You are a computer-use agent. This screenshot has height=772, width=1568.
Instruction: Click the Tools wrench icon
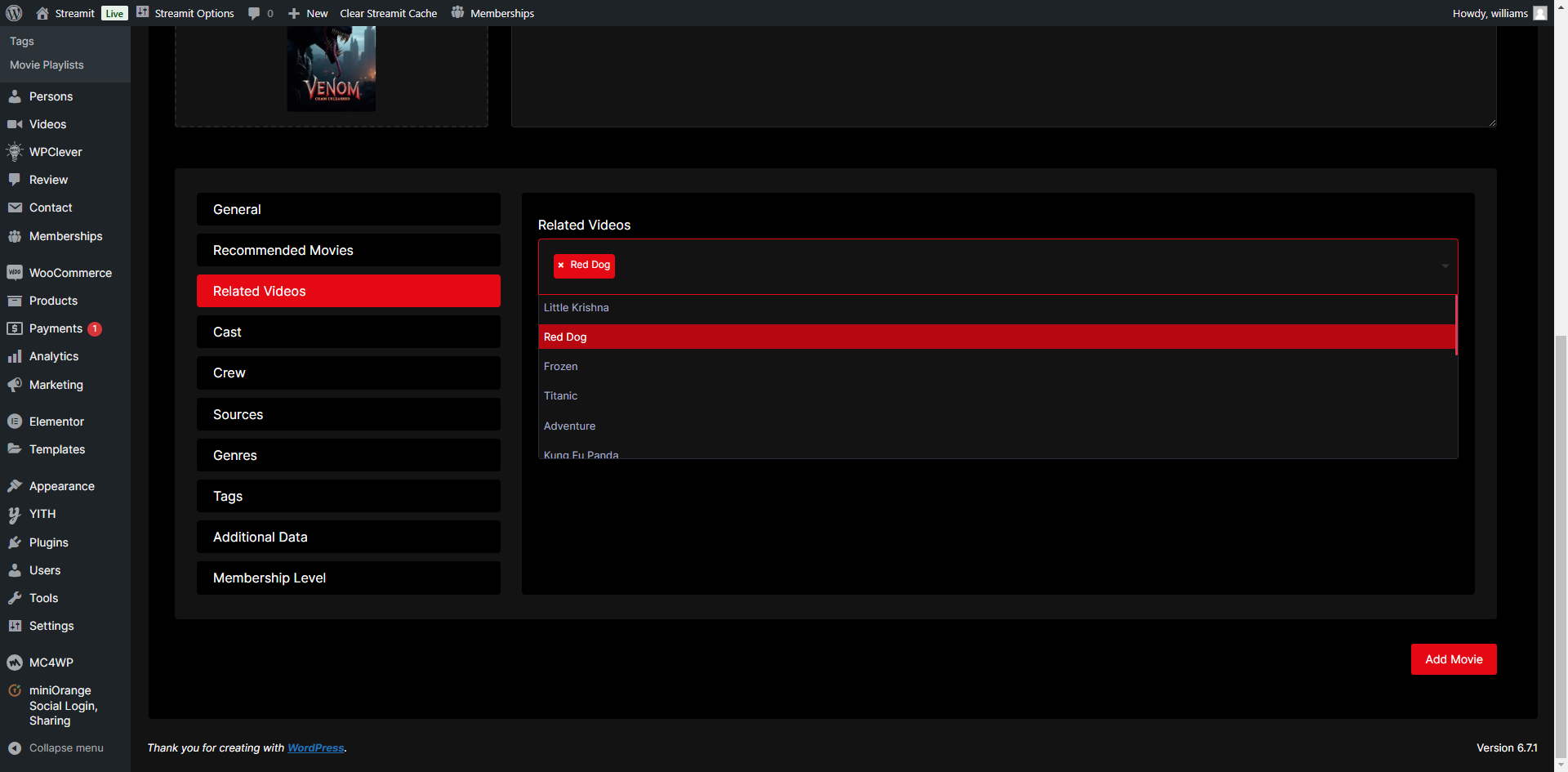click(x=15, y=598)
